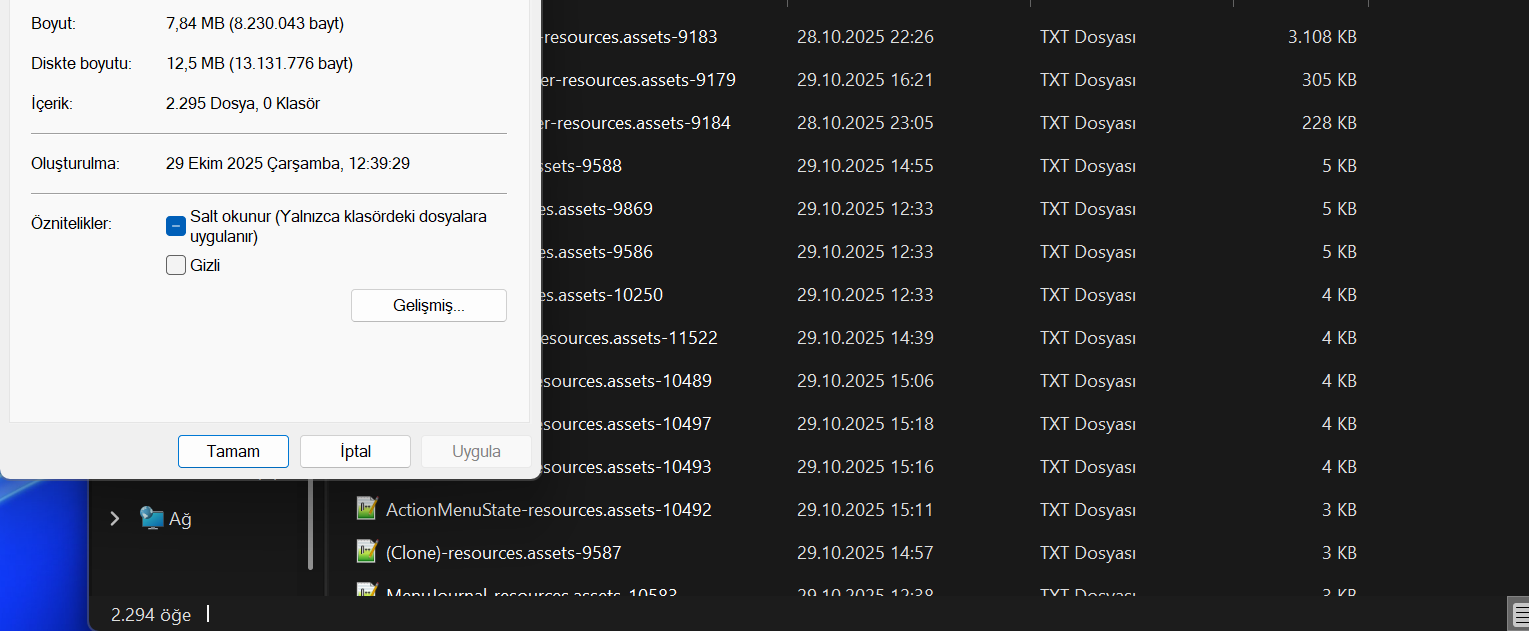The image size is (1529, 631).
Task: Switch to details view via status bar icon
Action: [1518, 613]
